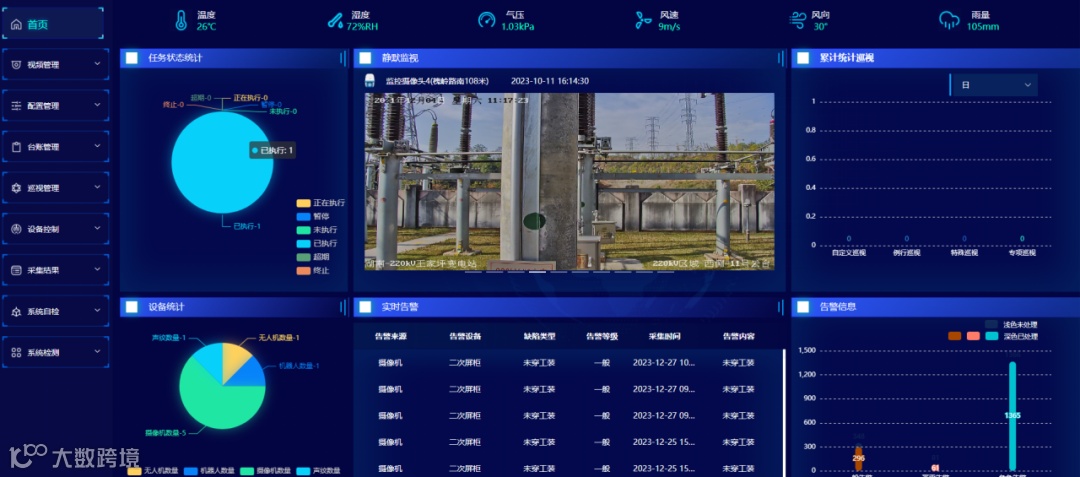
Task: Select the 配置管理 menu label
Action: click(43, 106)
